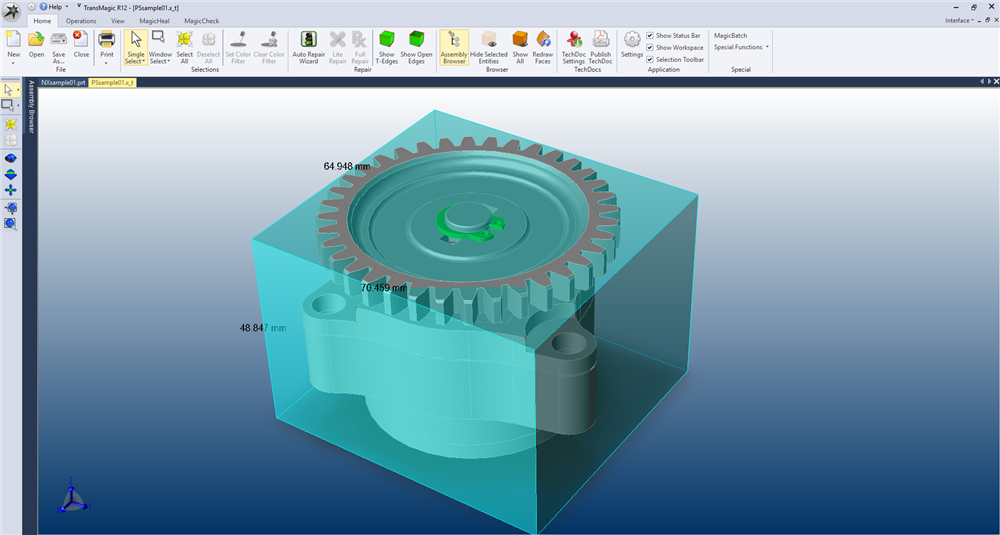This screenshot has width=1000, height=535.
Task: Launch the Auto Repair Wizard
Action: coord(308,46)
